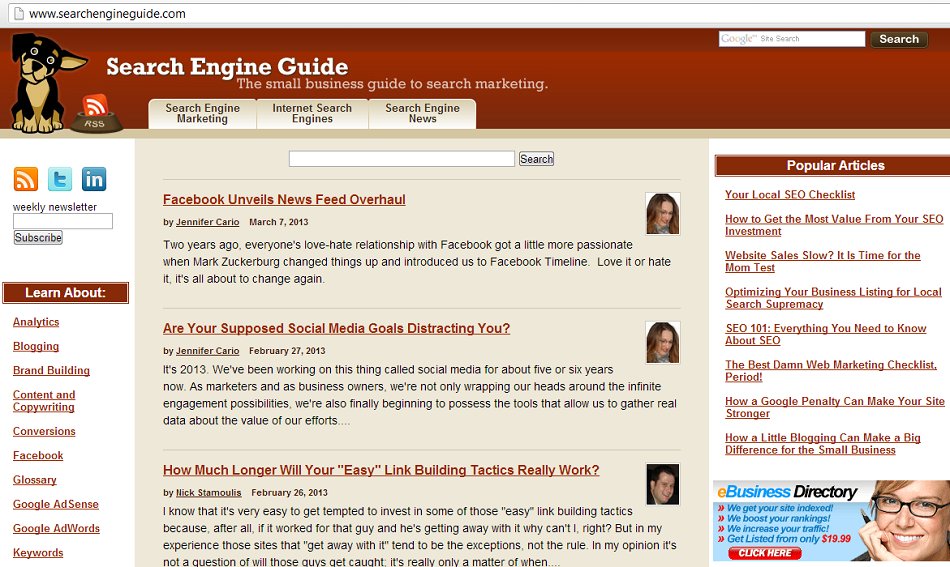
Task: Click the Search Engine Guide site title
Action: pyautogui.click(x=227, y=67)
